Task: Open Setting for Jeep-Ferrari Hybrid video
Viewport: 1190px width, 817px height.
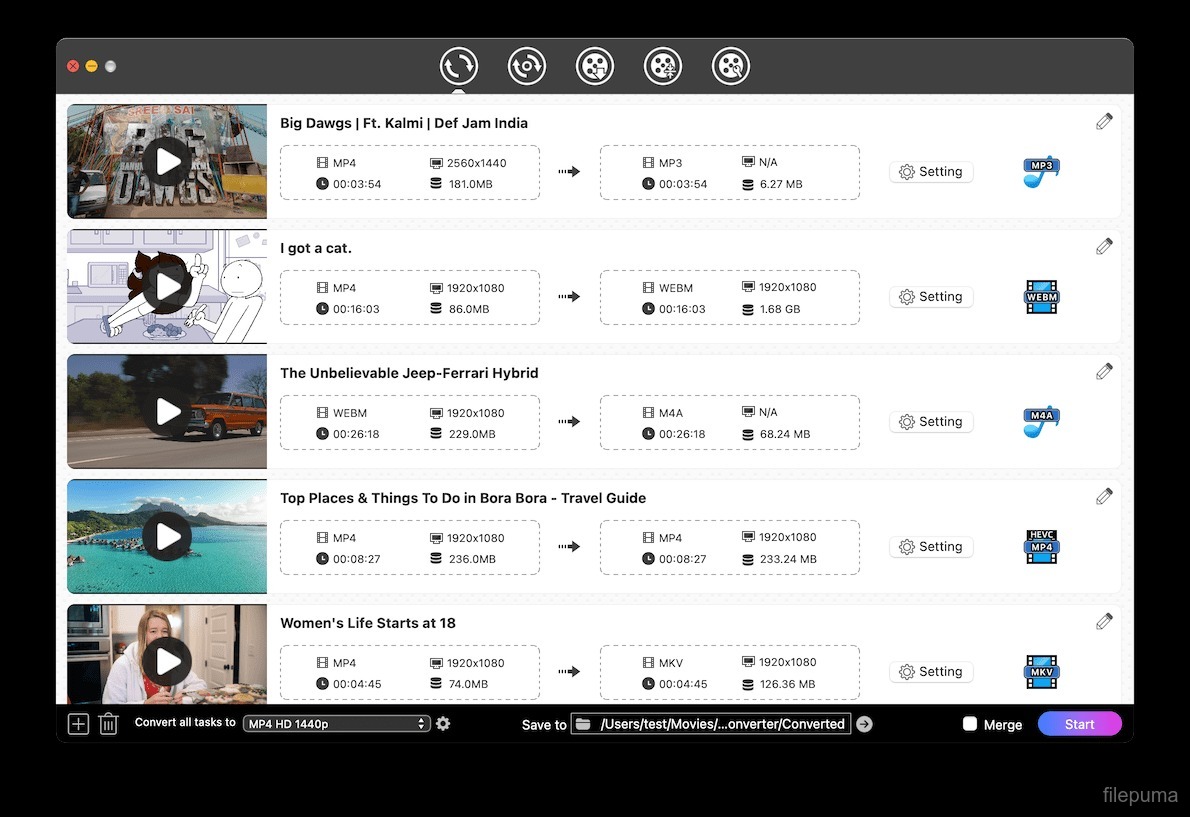Action: point(931,422)
